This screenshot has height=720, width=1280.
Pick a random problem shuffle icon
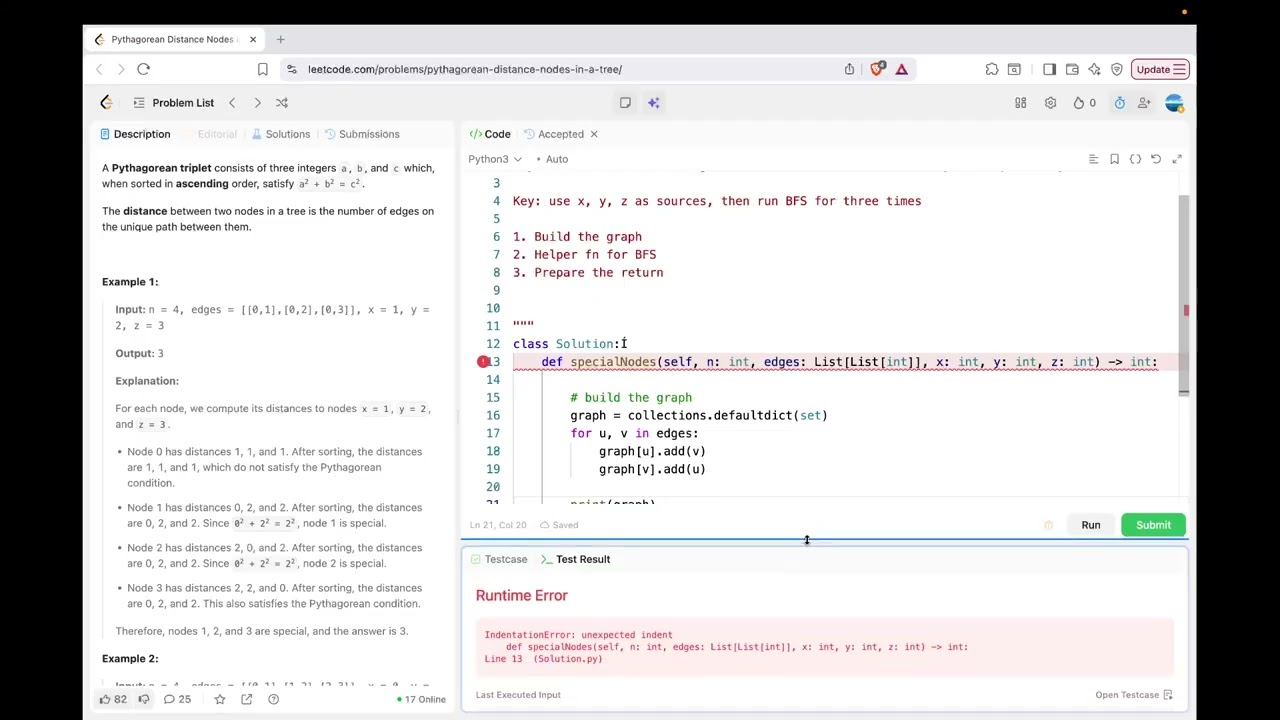(282, 103)
